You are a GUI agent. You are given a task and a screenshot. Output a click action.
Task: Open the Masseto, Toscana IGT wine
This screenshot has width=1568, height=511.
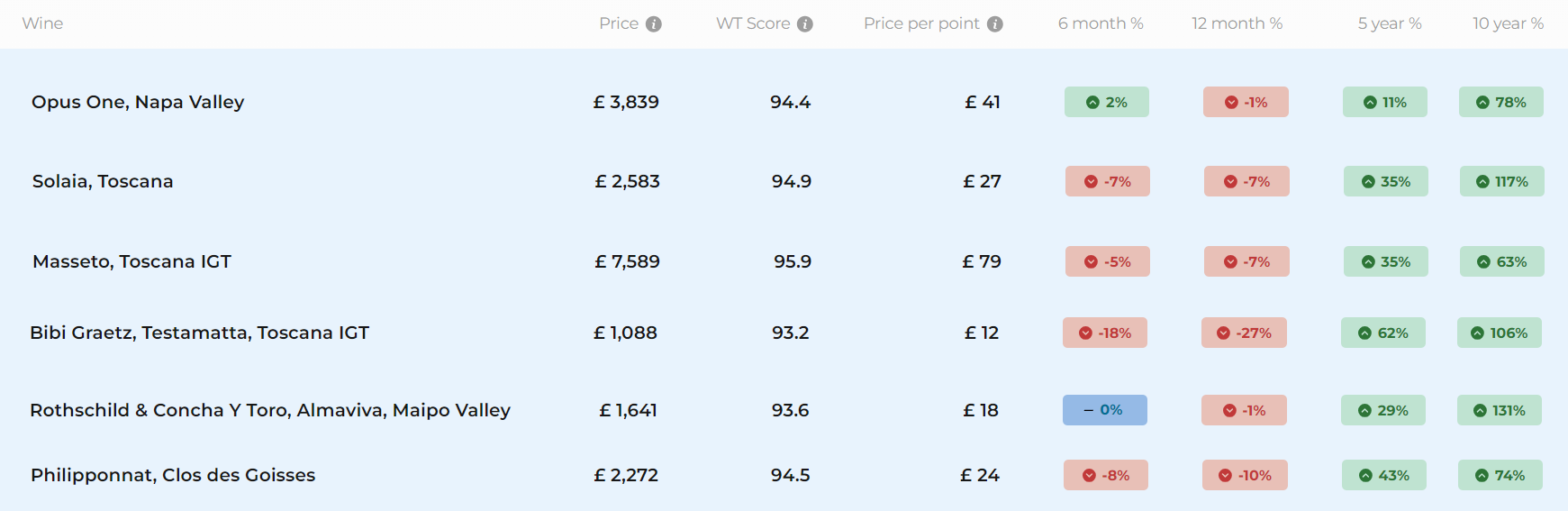131,261
